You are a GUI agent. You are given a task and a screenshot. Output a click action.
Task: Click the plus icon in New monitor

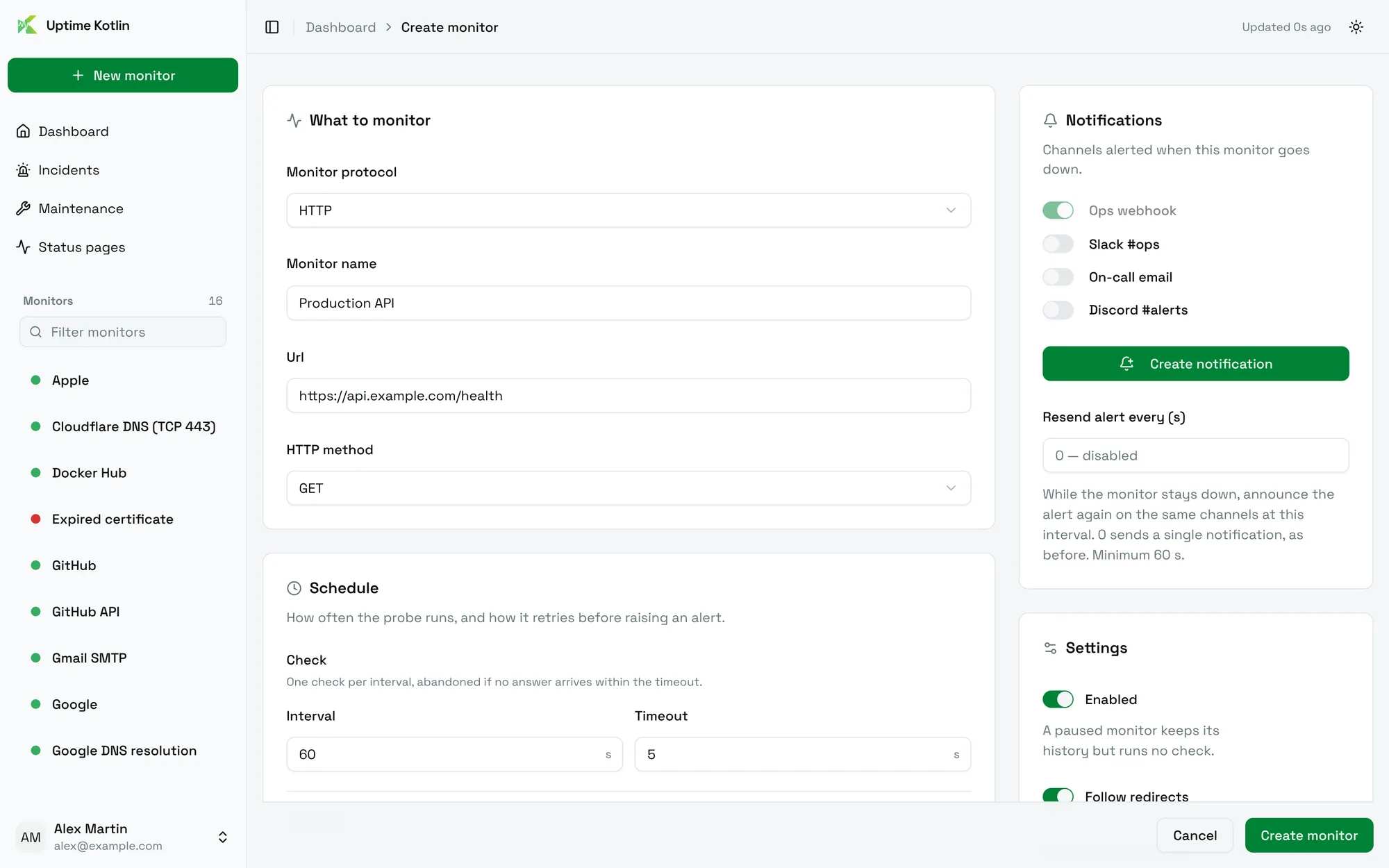tap(78, 75)
